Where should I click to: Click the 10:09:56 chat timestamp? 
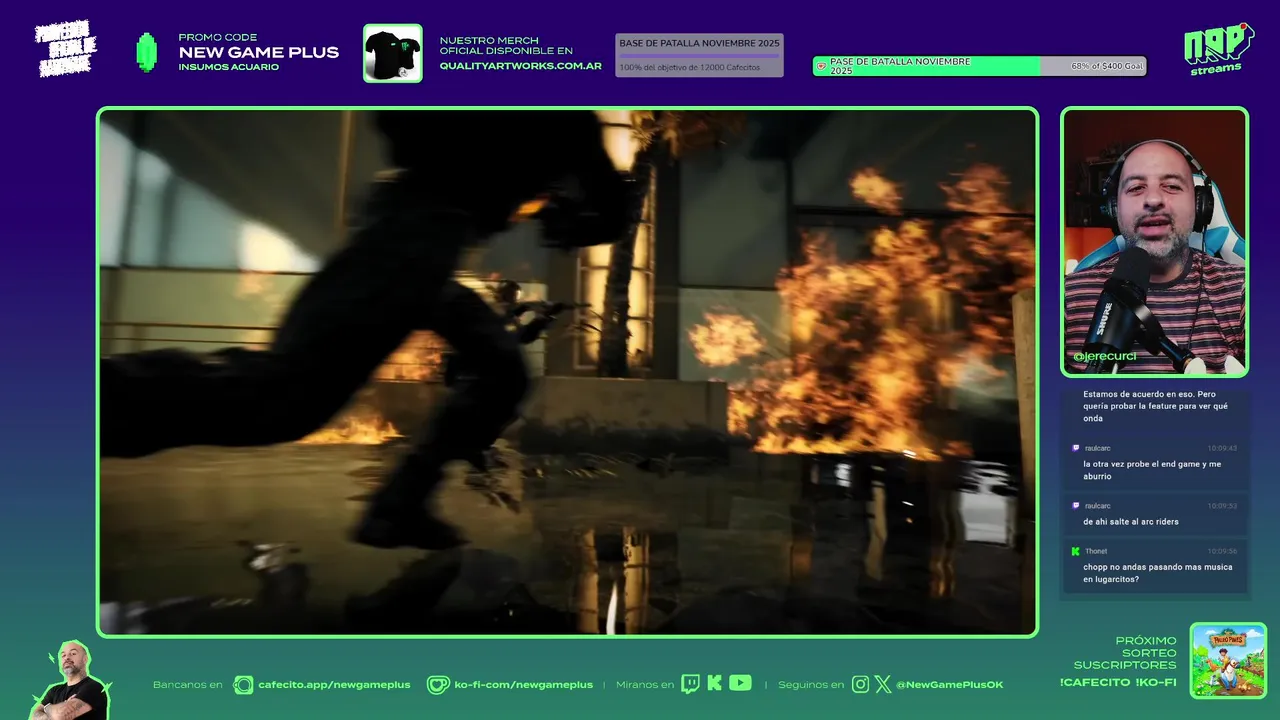(1222, 551)
